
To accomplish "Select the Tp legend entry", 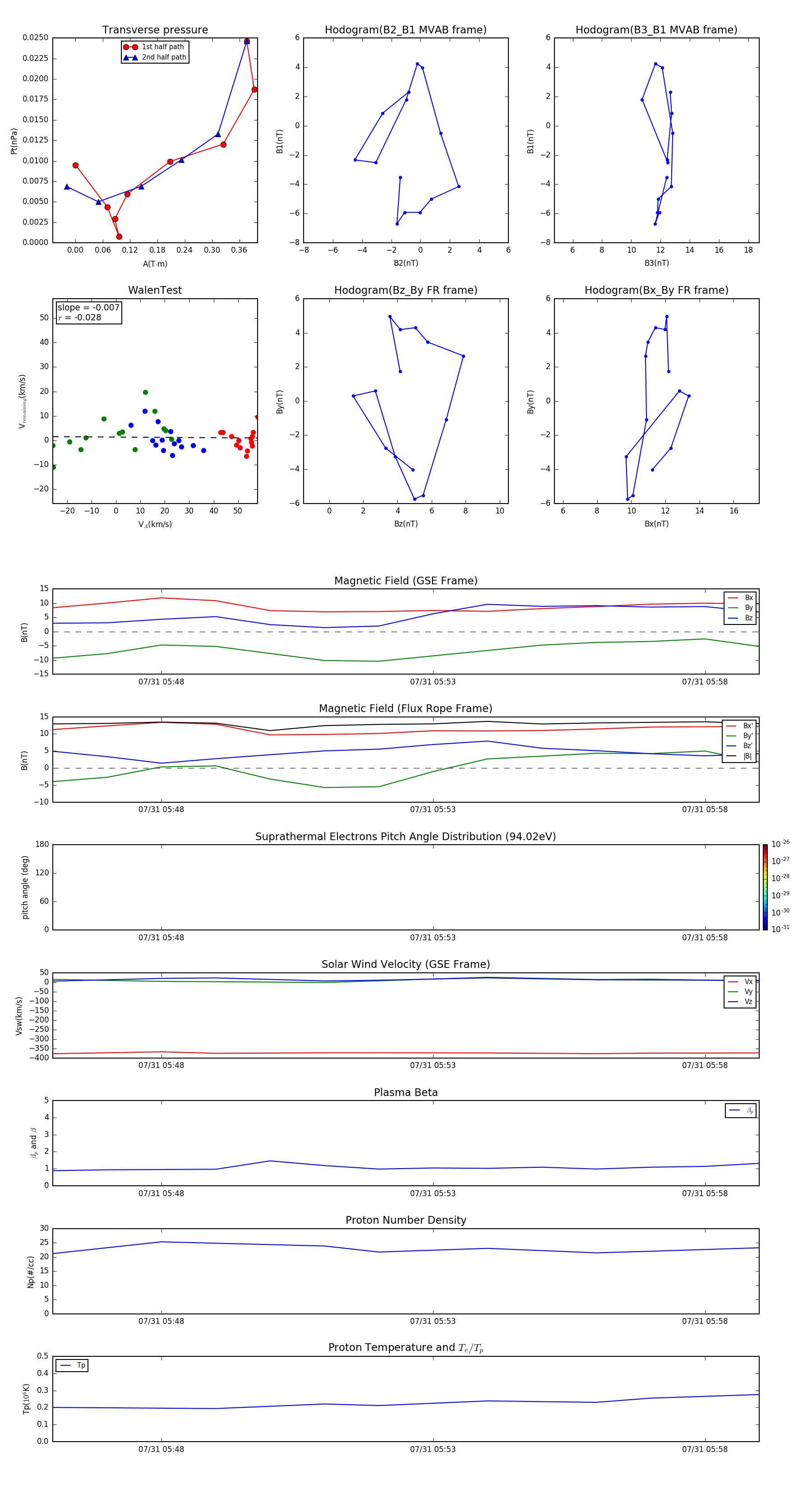I will [73, 1365].
